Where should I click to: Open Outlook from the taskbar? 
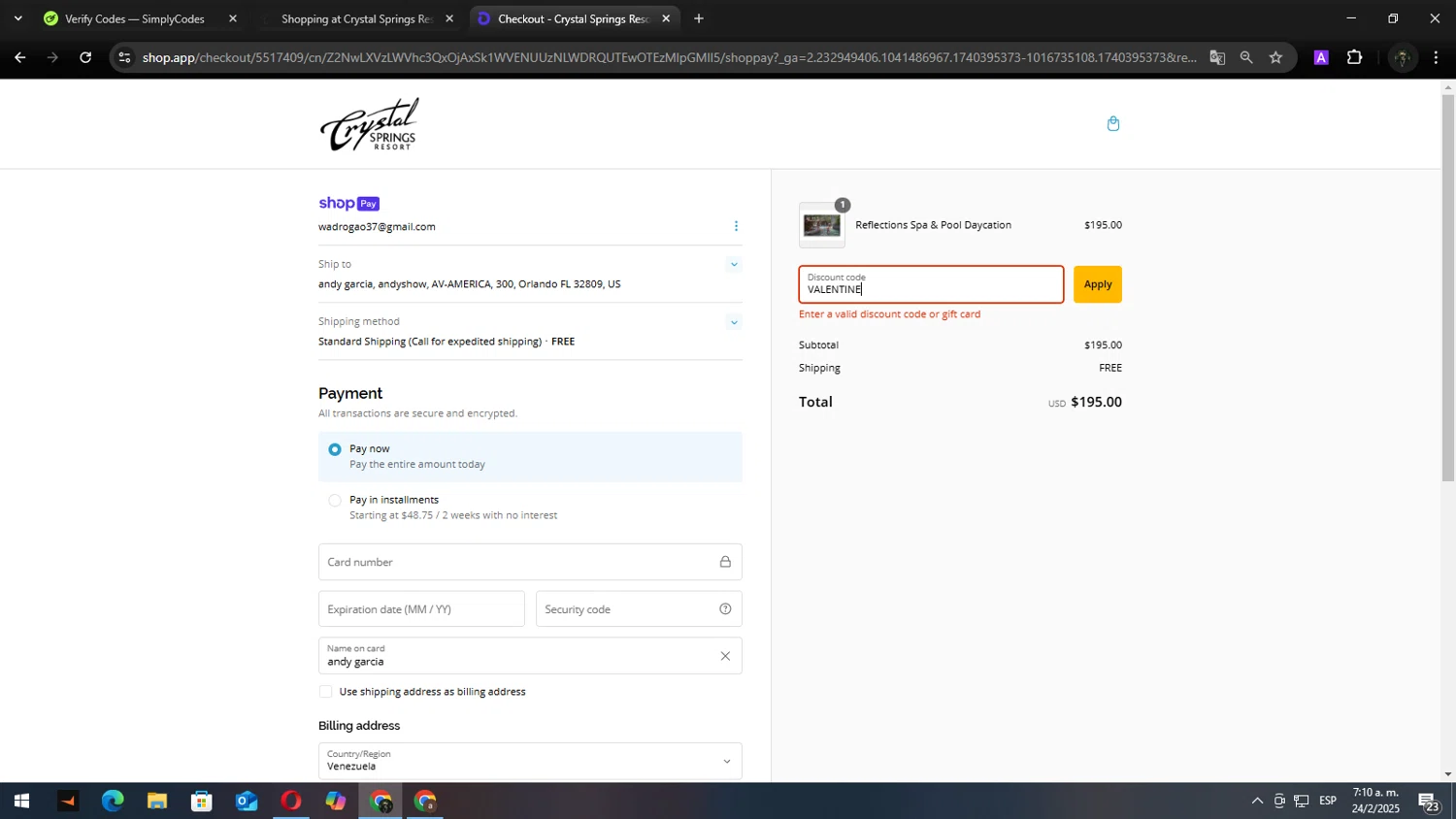(x=247, y=802)
